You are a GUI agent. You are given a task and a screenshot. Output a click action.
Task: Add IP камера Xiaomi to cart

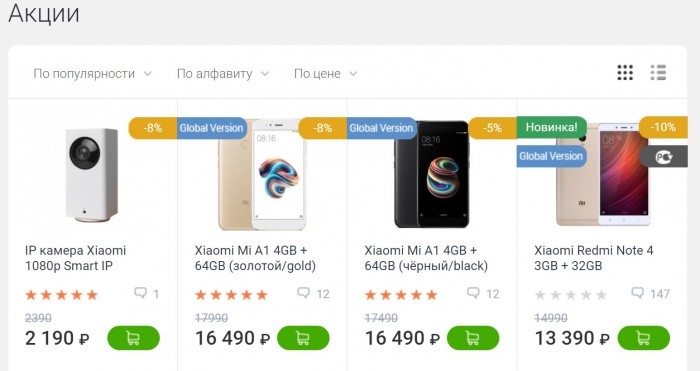click(133, 338)
